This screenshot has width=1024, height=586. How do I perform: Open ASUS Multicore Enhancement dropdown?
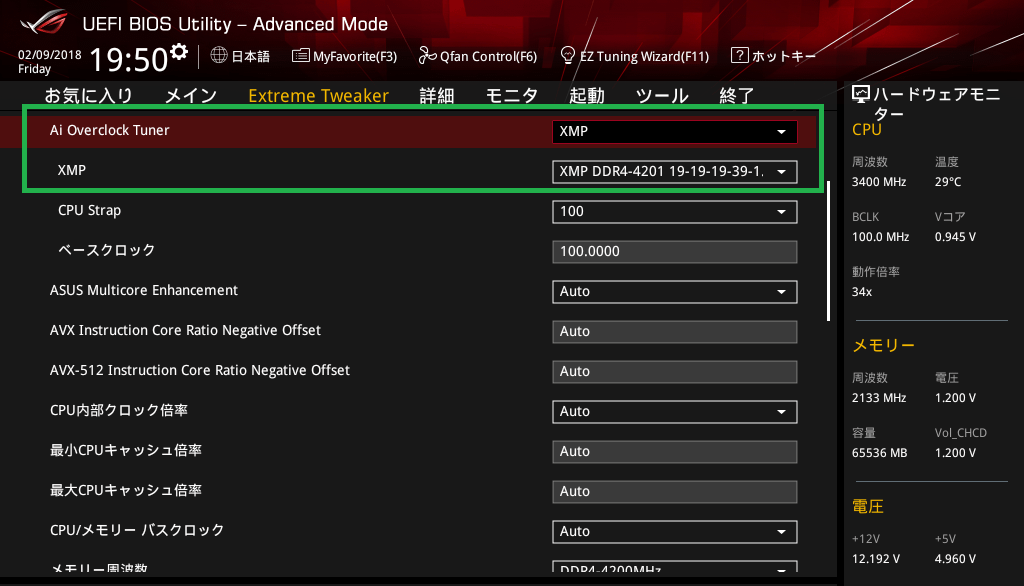coord(675,291)
